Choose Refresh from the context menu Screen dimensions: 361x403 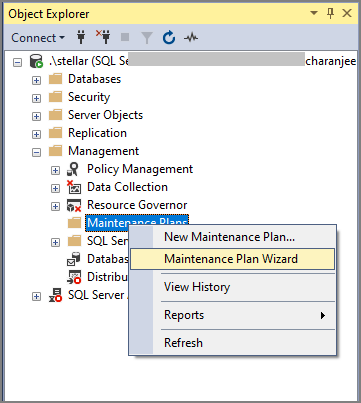click(232, 343)
